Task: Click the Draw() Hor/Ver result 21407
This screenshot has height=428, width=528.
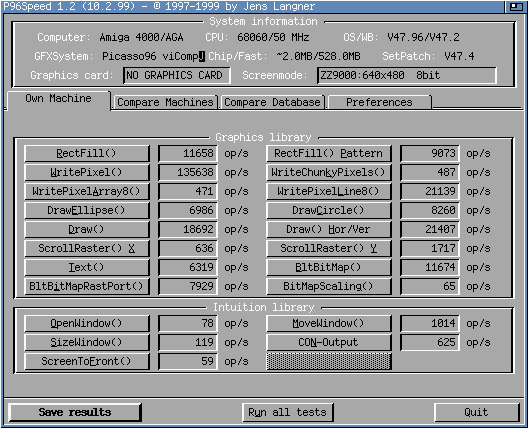Action: tap(430, 229)
